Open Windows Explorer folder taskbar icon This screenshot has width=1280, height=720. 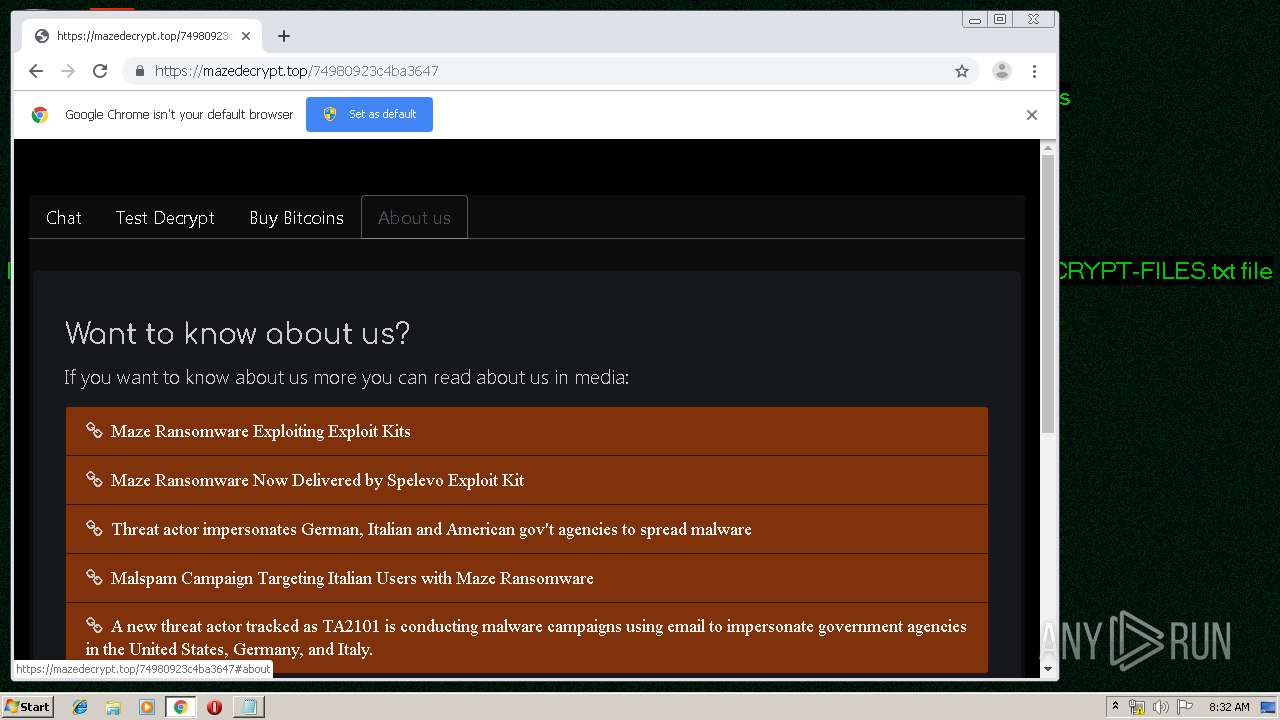[113, 707]
